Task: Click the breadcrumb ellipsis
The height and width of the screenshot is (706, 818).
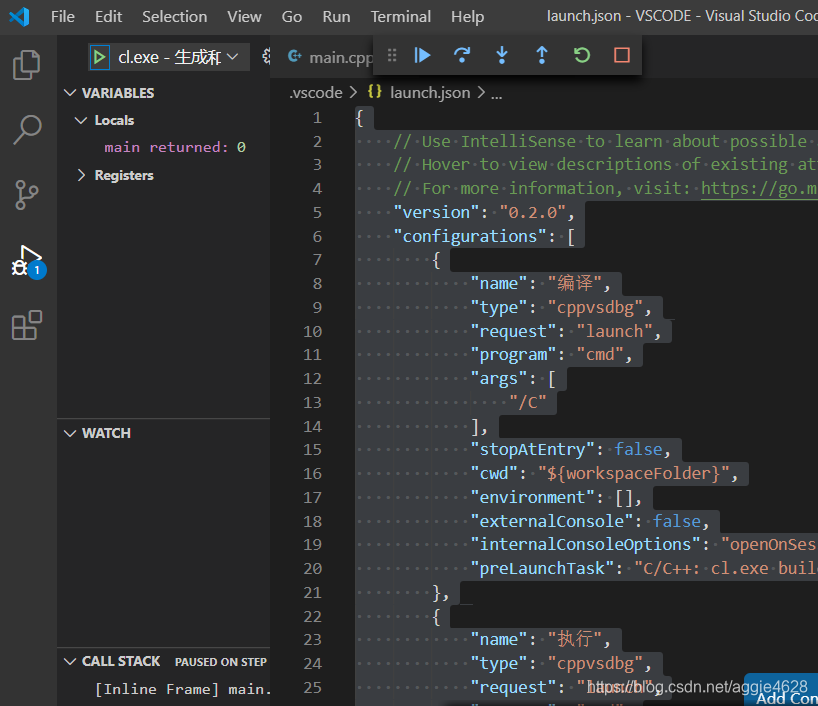Action: pyautogui.click(x=497, y=94)
